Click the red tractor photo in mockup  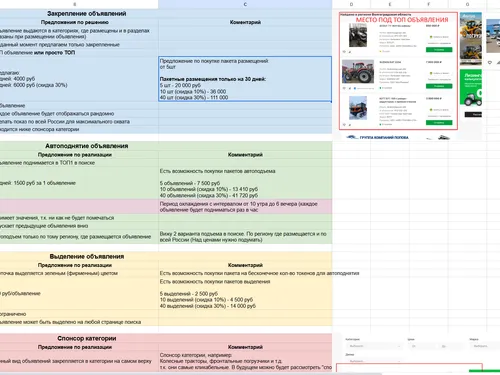358,72
